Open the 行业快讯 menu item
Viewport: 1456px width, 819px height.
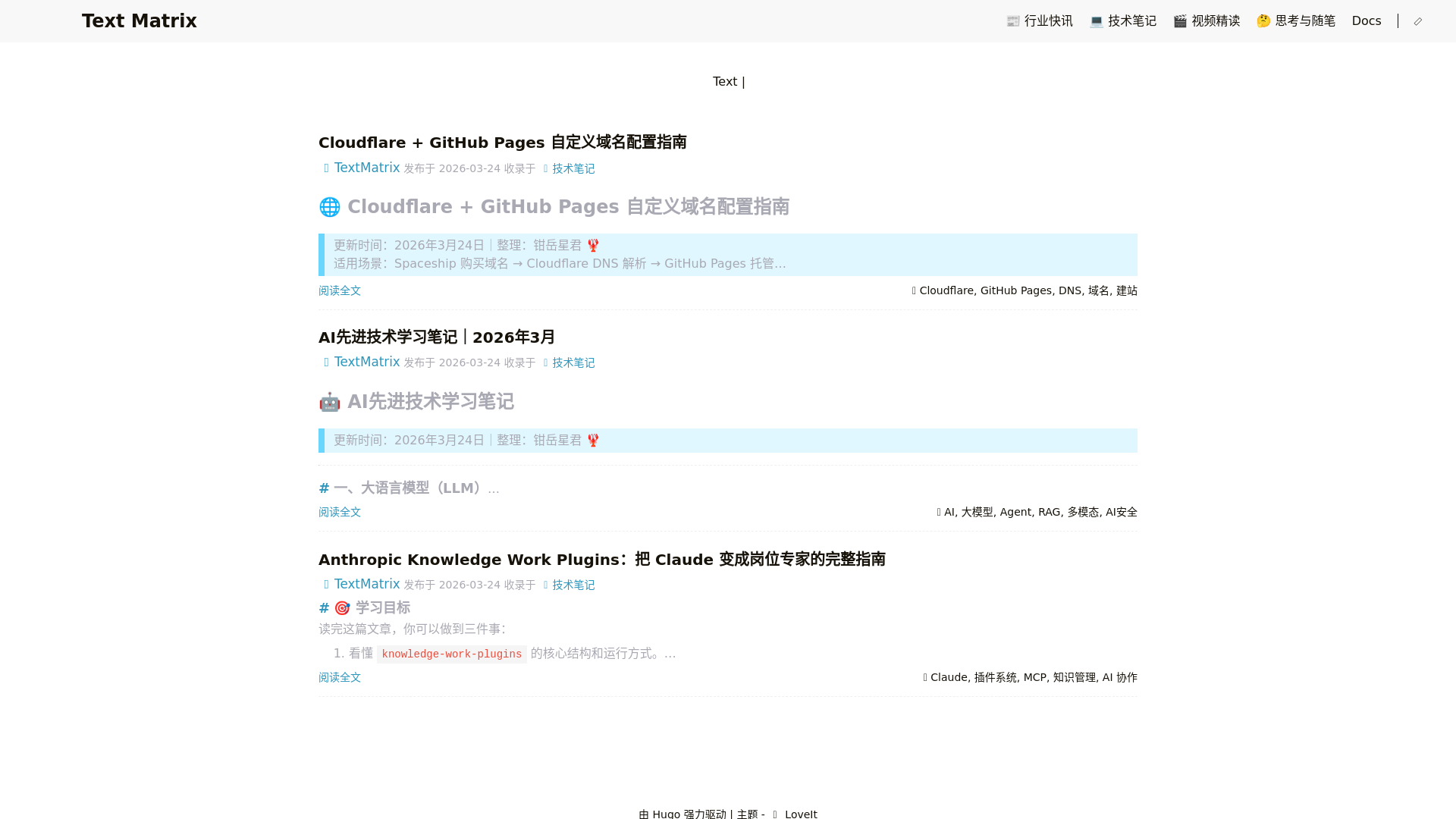coord(1039,21)
